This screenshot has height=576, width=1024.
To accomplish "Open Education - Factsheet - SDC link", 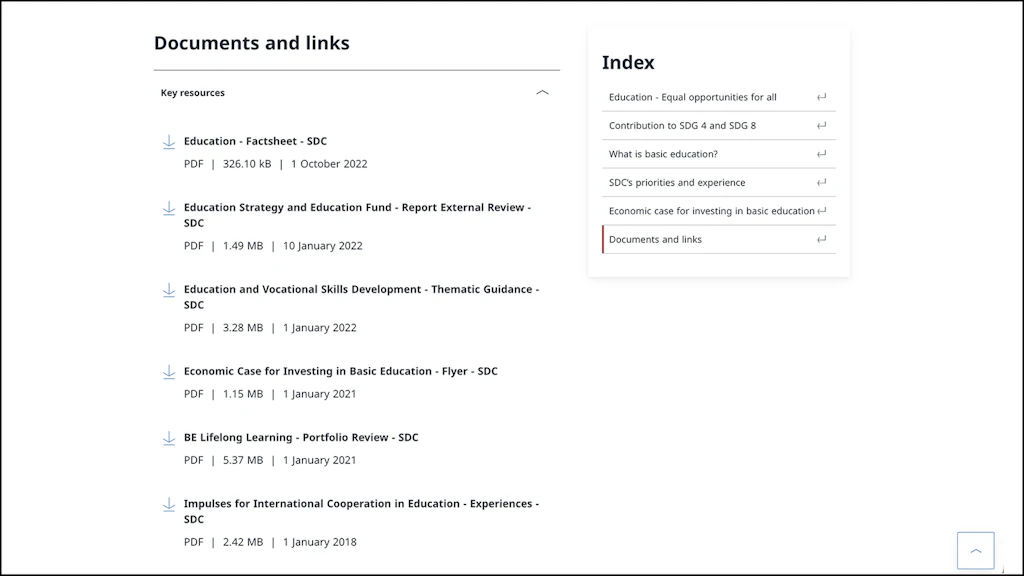I will click(255, 141).
